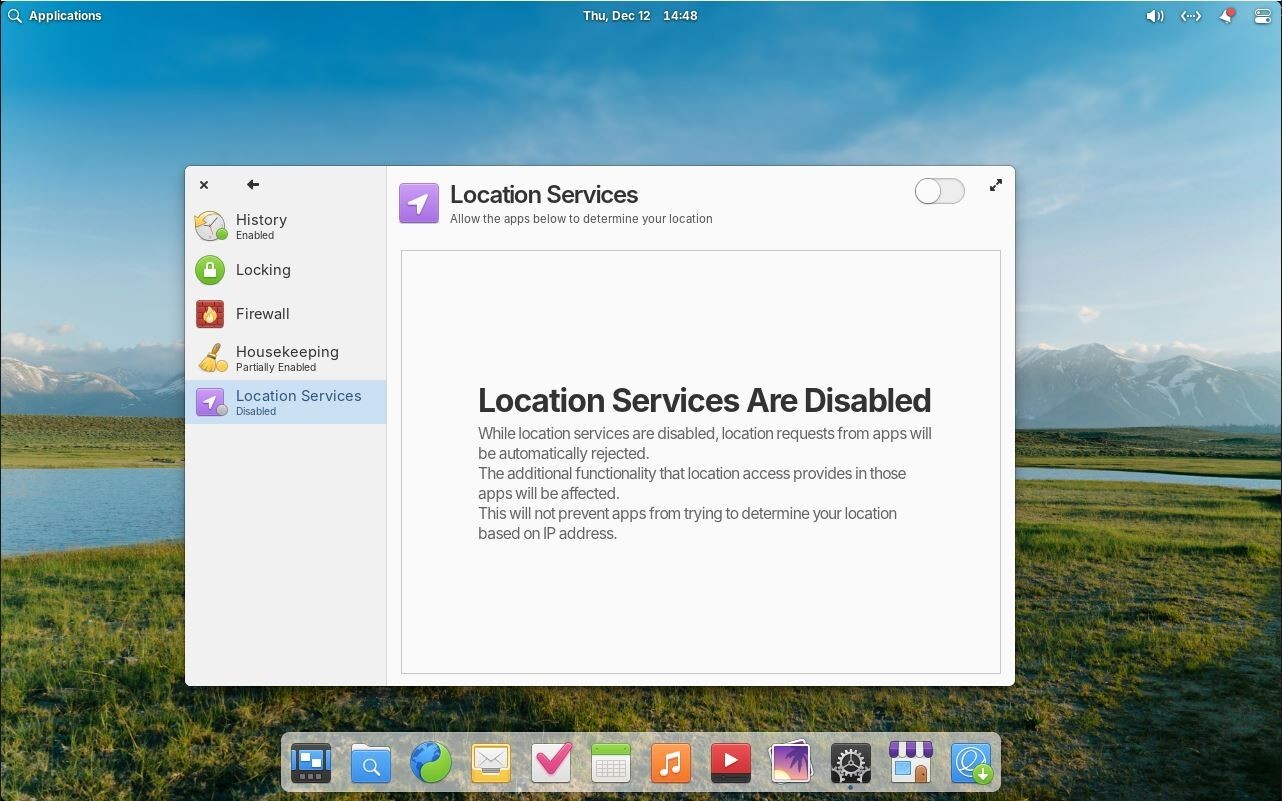Click "Allow the apps below to determine your location"
The width and height of the screenshot is (1282, 801).
tap(581, 219)
